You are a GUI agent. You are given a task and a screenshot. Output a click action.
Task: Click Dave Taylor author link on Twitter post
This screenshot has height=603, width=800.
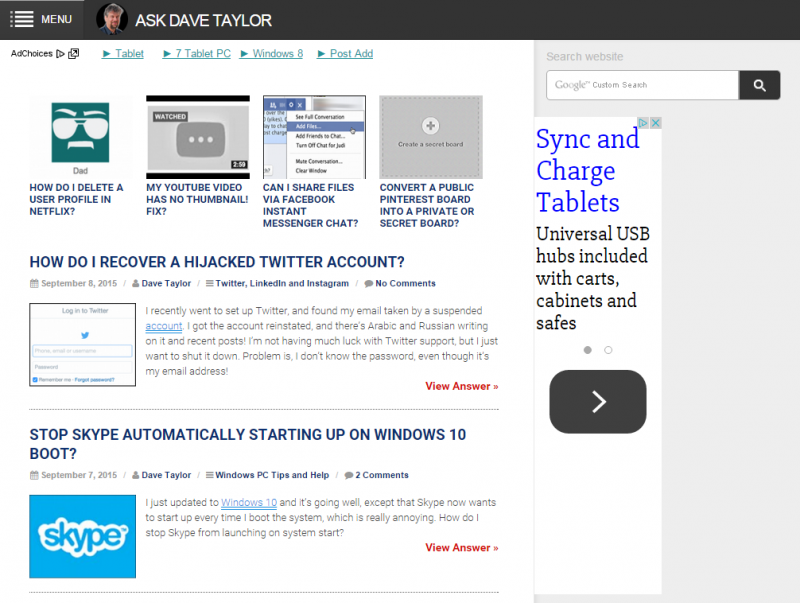(166, 284)
